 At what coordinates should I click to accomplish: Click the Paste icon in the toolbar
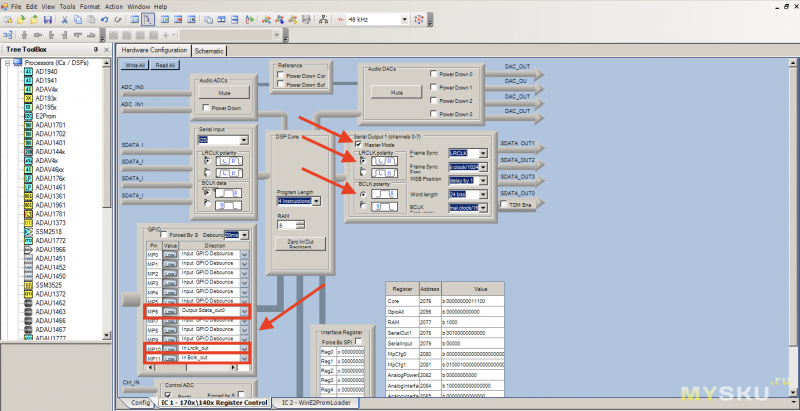[92, 19]
